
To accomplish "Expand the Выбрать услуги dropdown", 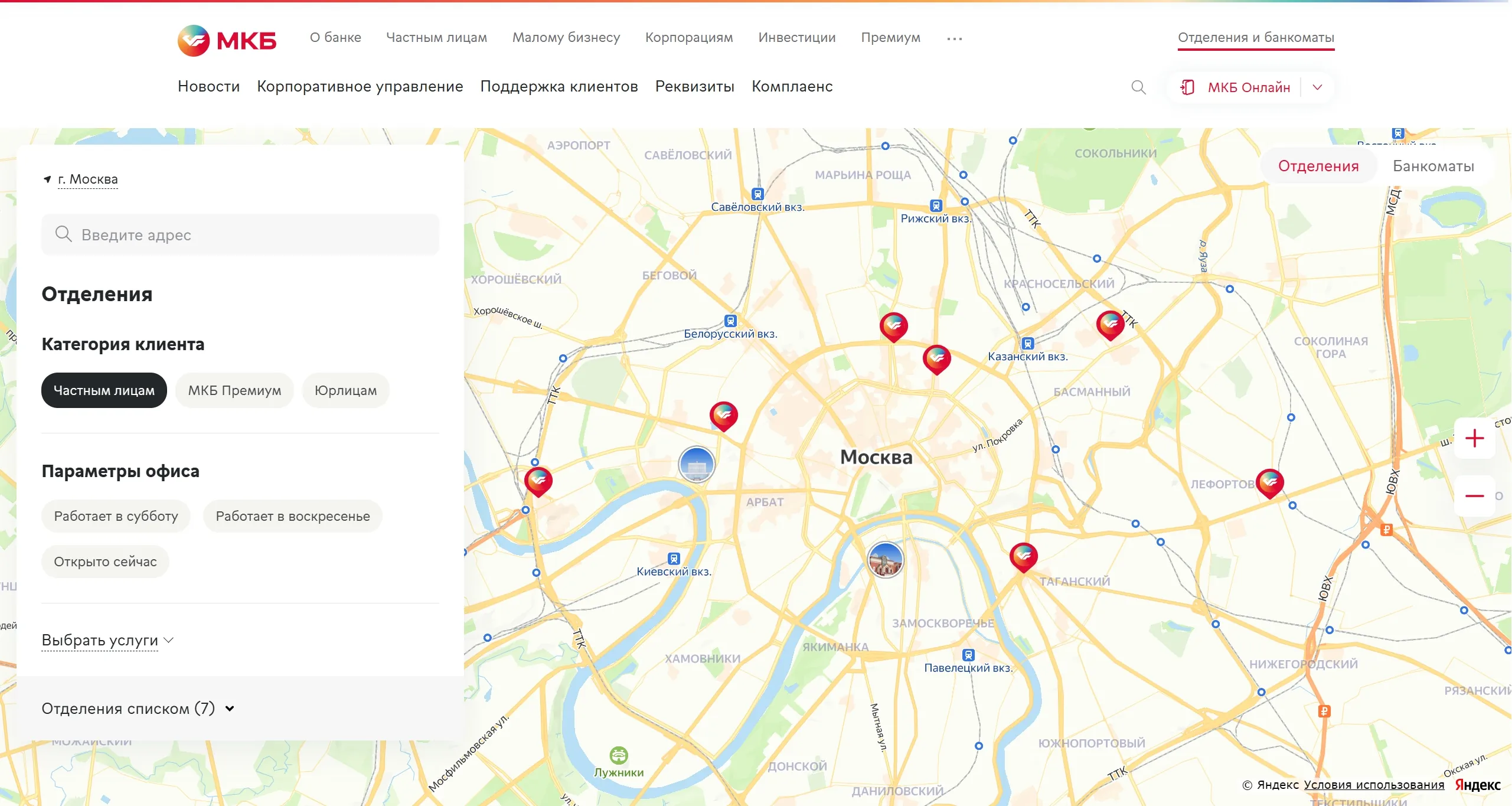I will (x=107, y=640).
